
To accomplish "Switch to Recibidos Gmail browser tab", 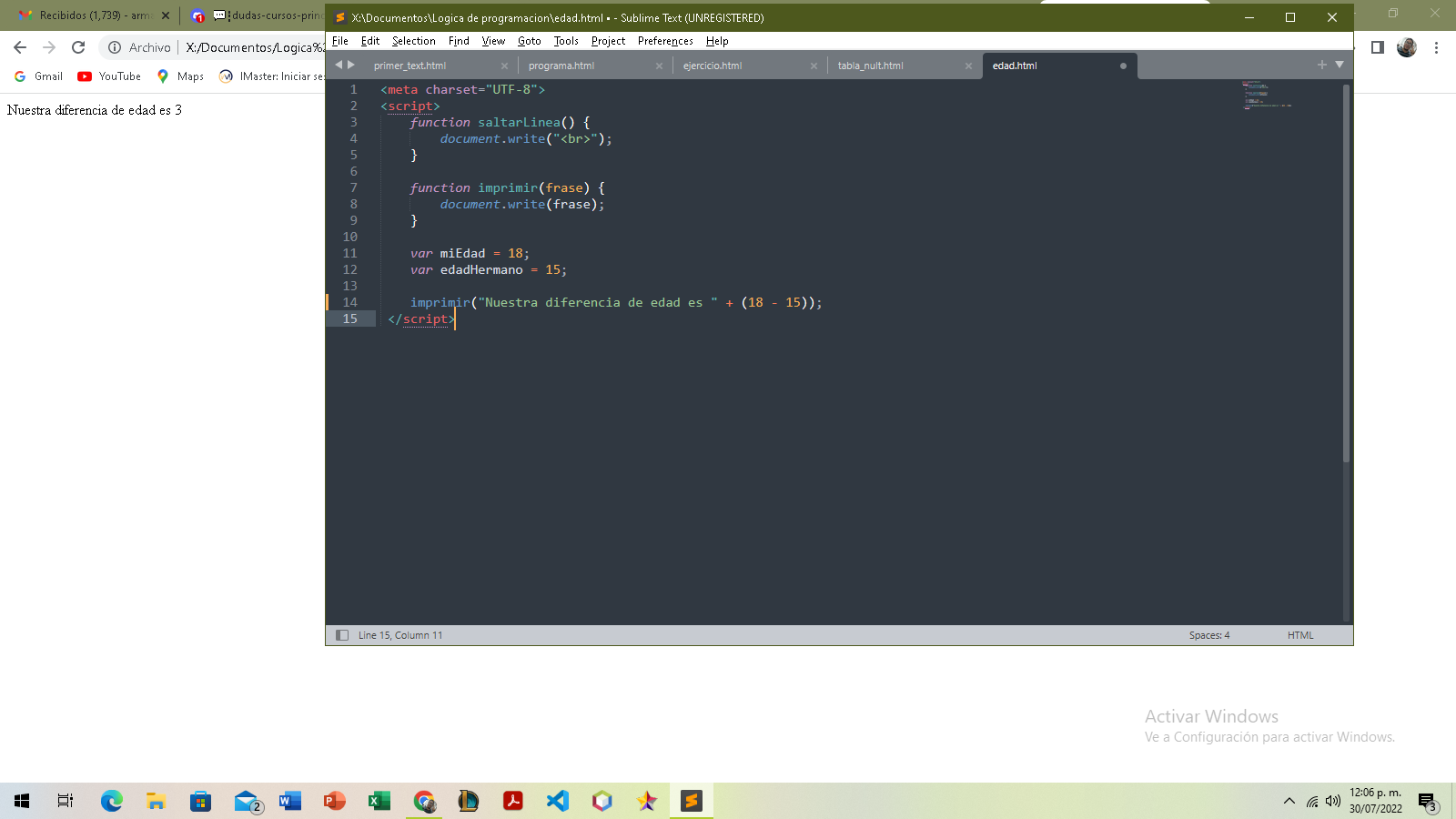I will 86,15.
